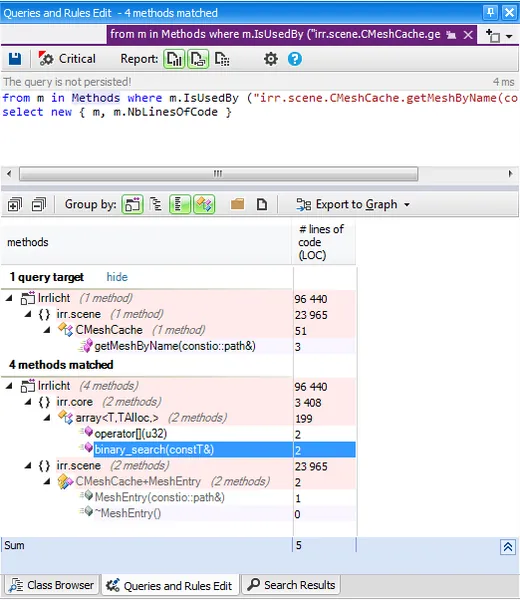
Task: Collapse CMeshCache+MeshEntry class node
Action: click(x=47, y=482)
